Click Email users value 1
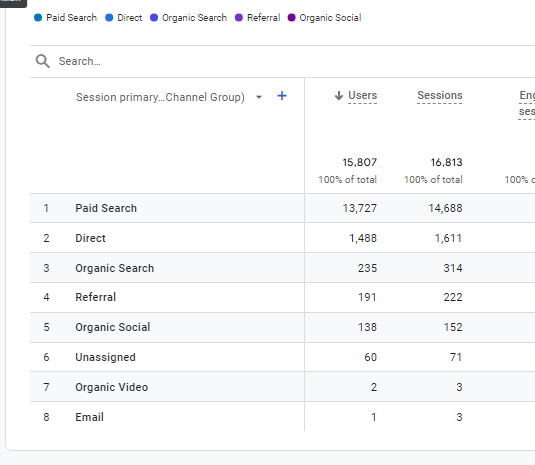This screenshot has width=535, height=465. pos(374,417)
